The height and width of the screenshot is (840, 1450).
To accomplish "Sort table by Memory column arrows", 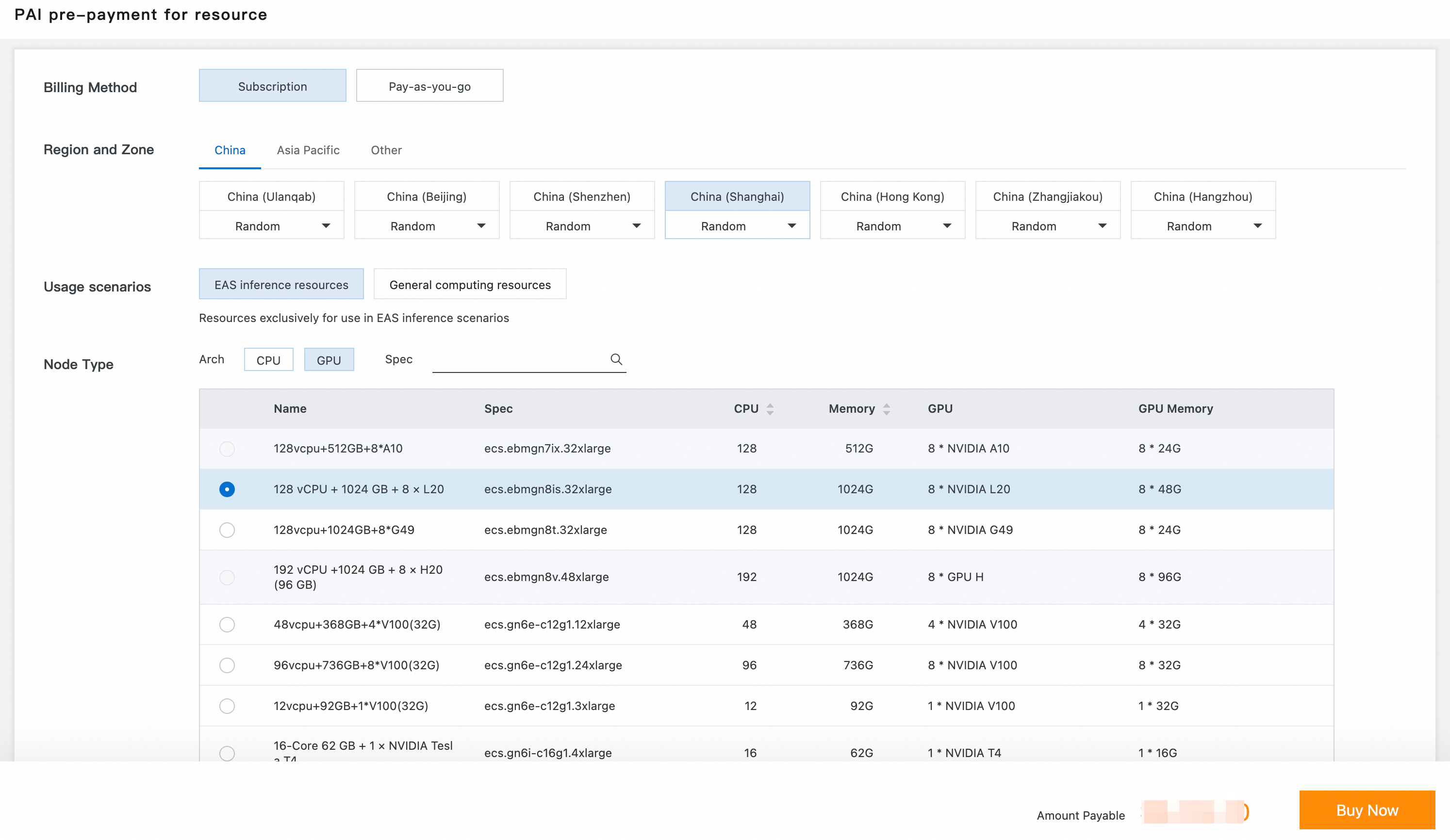I will click(886, 409).
